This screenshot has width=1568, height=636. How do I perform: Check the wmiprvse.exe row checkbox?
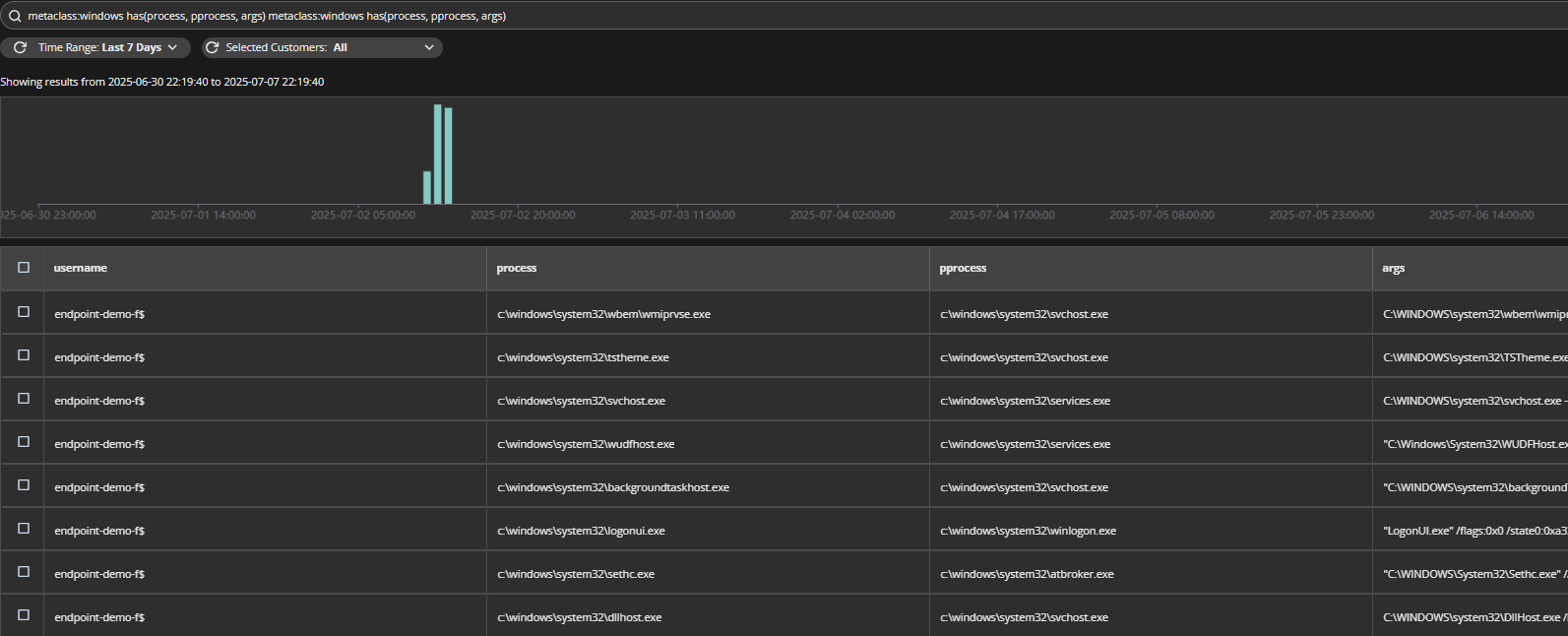24,312
